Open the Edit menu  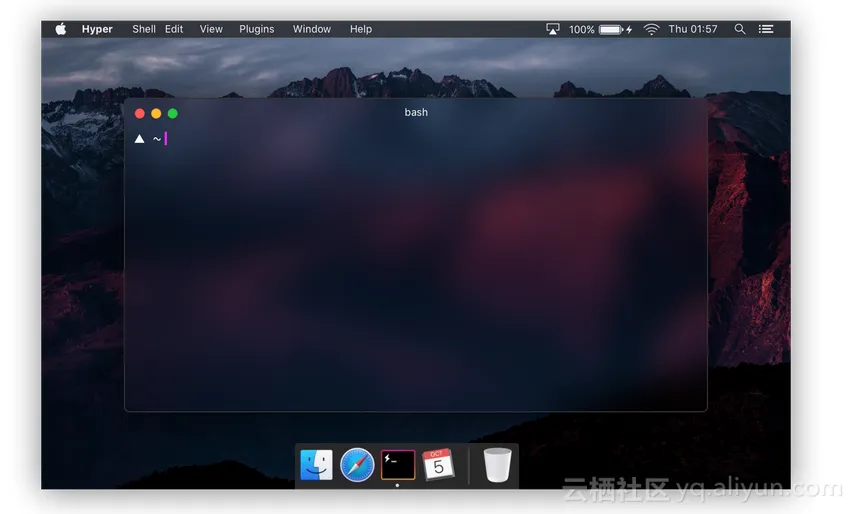click(174, 29)
